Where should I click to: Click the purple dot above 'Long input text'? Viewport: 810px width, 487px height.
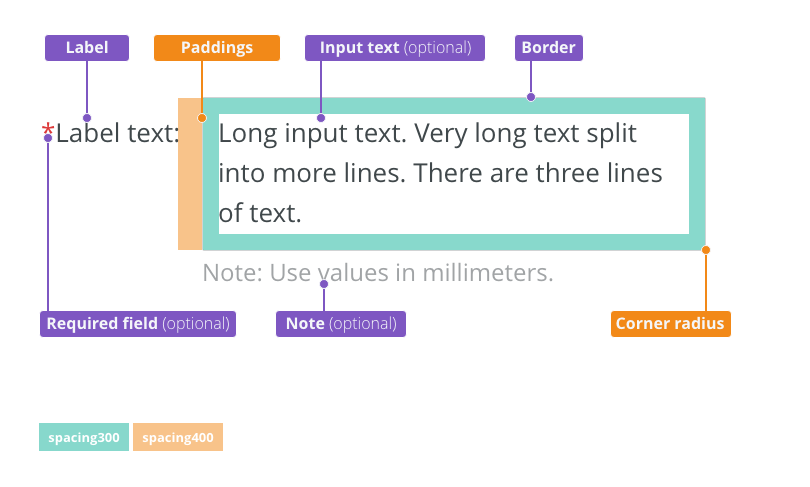(x=321, y=118)
